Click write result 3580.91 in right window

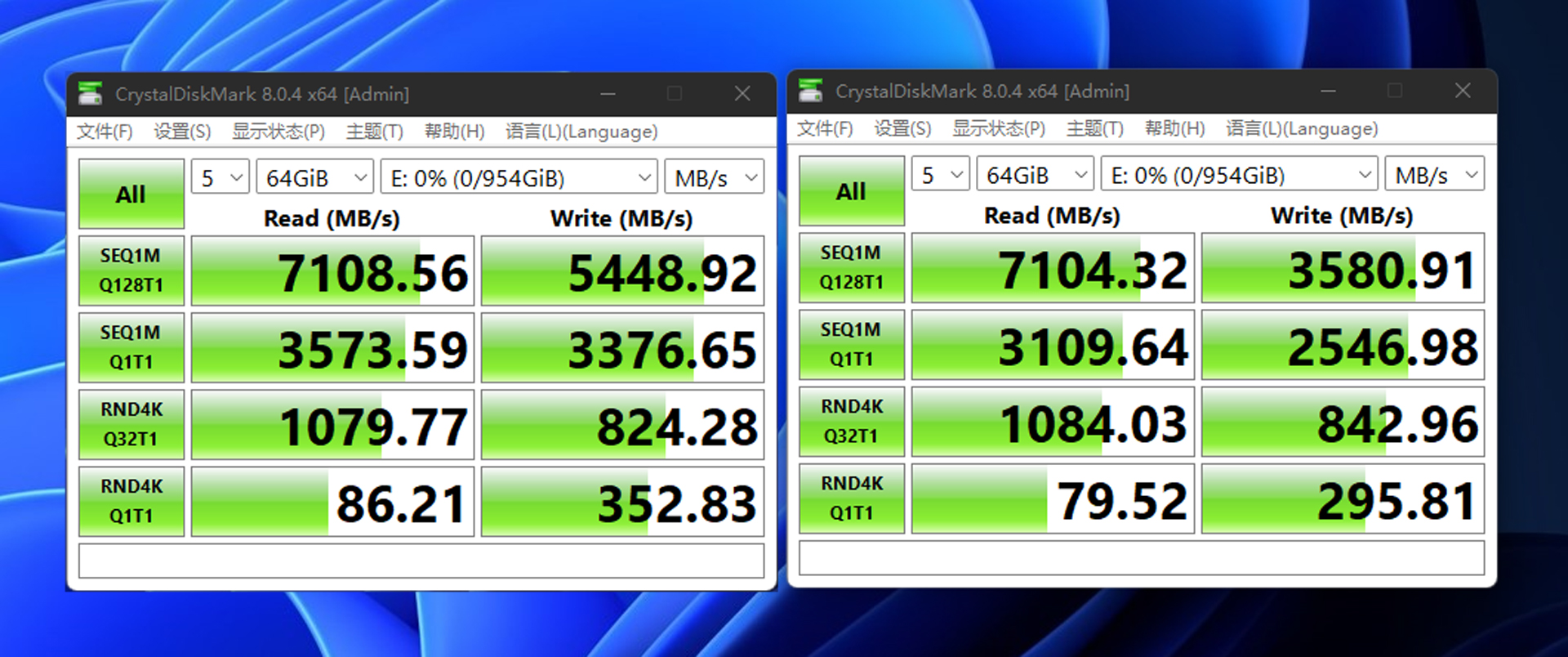(x=1343, y=267)
